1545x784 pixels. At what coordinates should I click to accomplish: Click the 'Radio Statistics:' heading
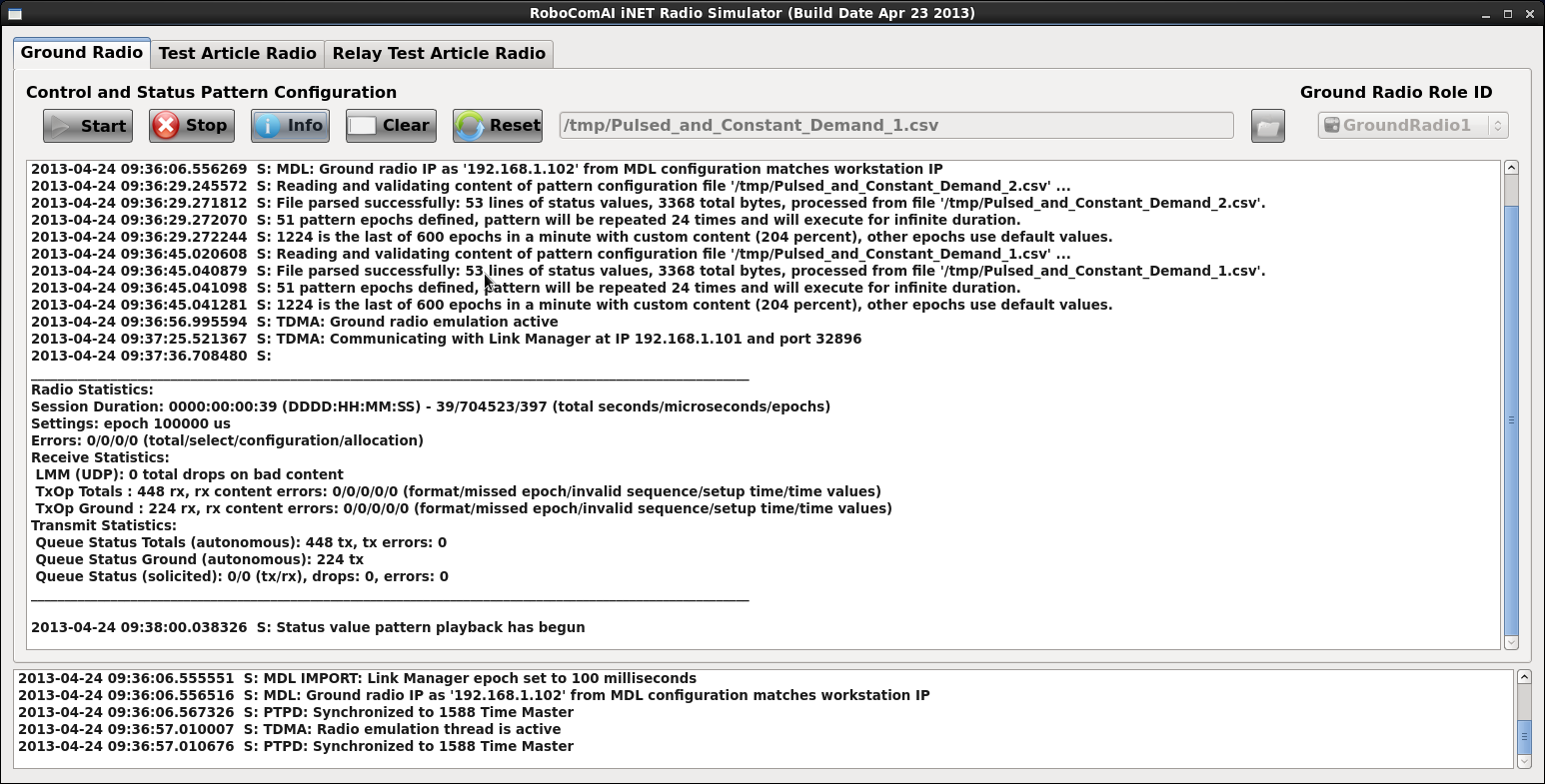point(92,390)
